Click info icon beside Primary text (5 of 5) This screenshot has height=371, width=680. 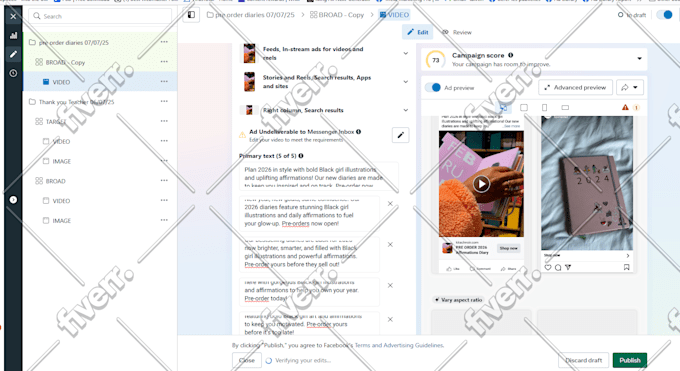(x=301, y=156)
